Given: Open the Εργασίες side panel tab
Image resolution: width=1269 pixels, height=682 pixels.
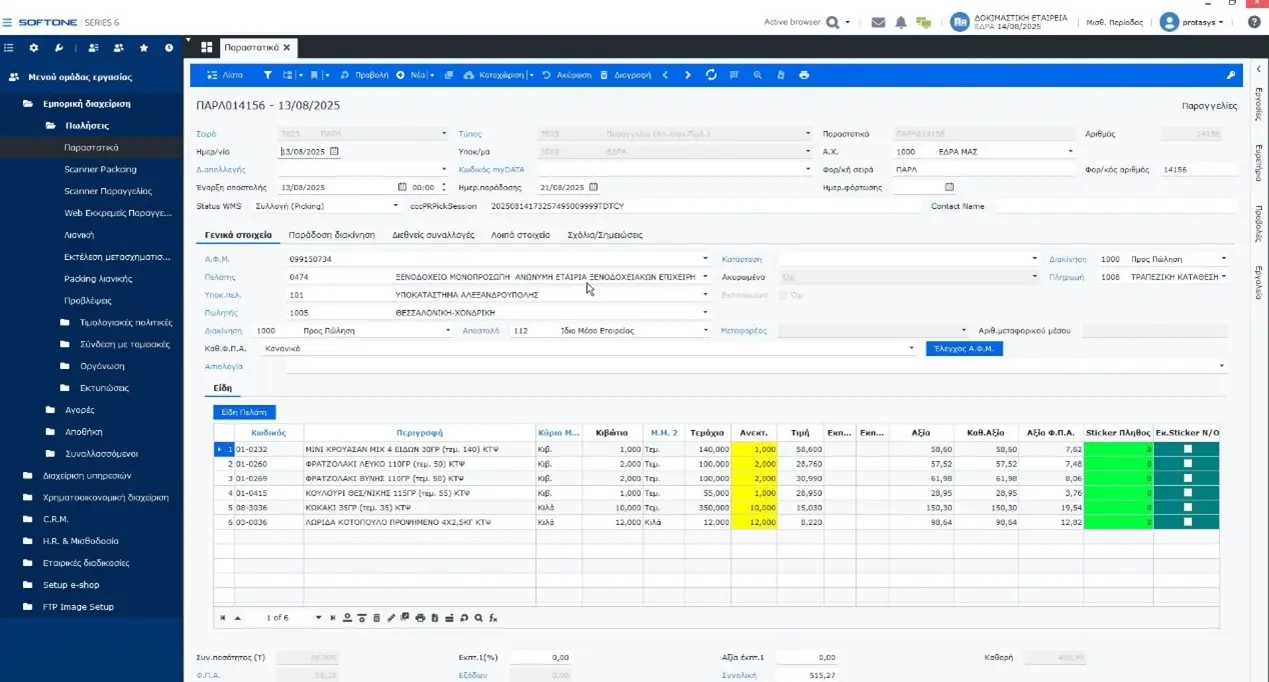Looking at the screenshot, I should [1258, 102].
